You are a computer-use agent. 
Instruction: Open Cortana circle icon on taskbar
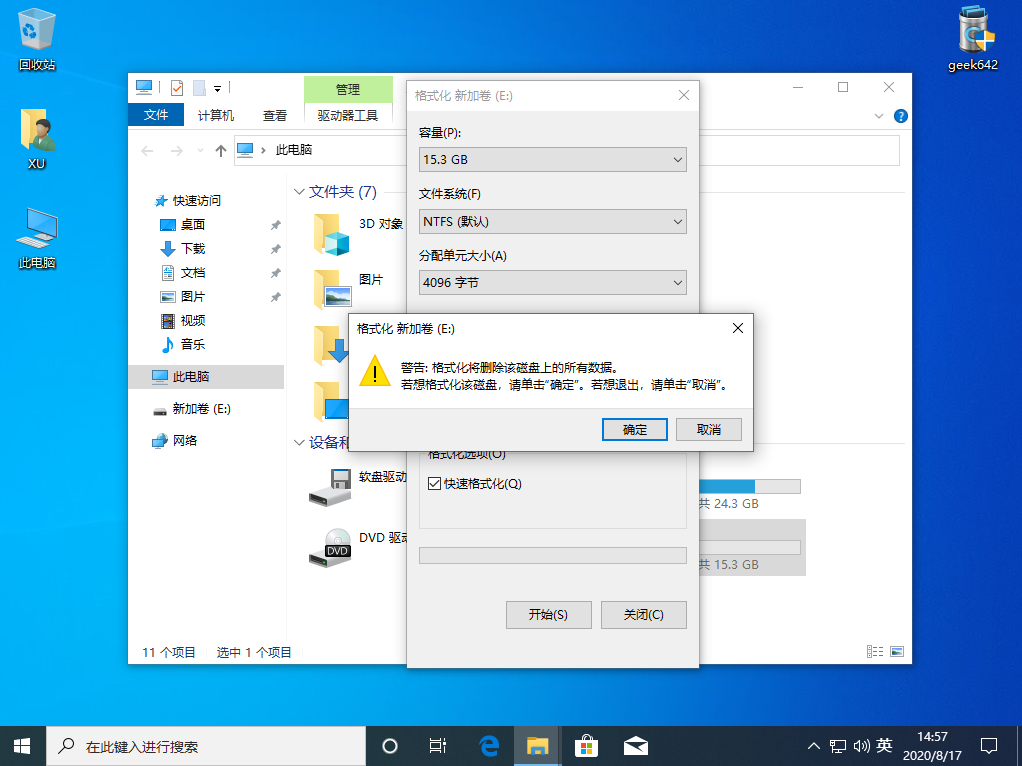[390, 746]
